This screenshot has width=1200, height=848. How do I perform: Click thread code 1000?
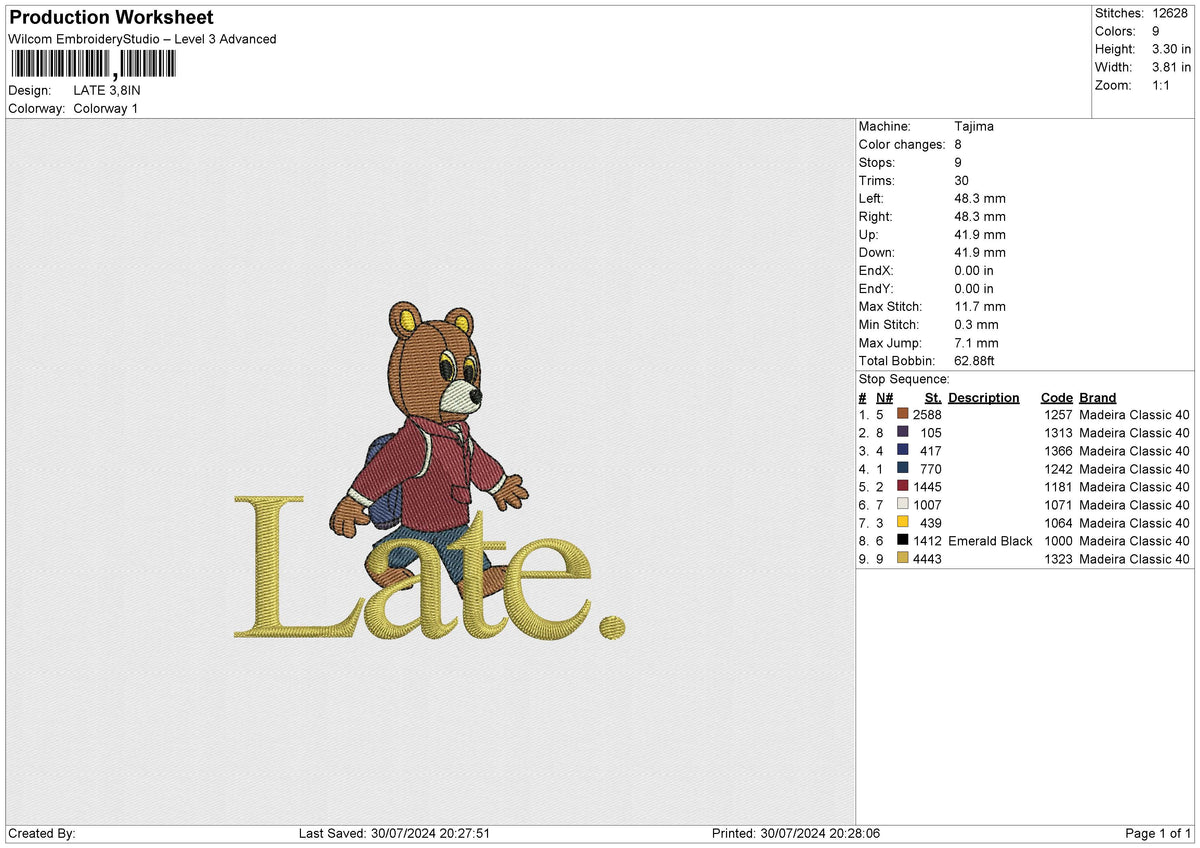(x=1057, y=541)
